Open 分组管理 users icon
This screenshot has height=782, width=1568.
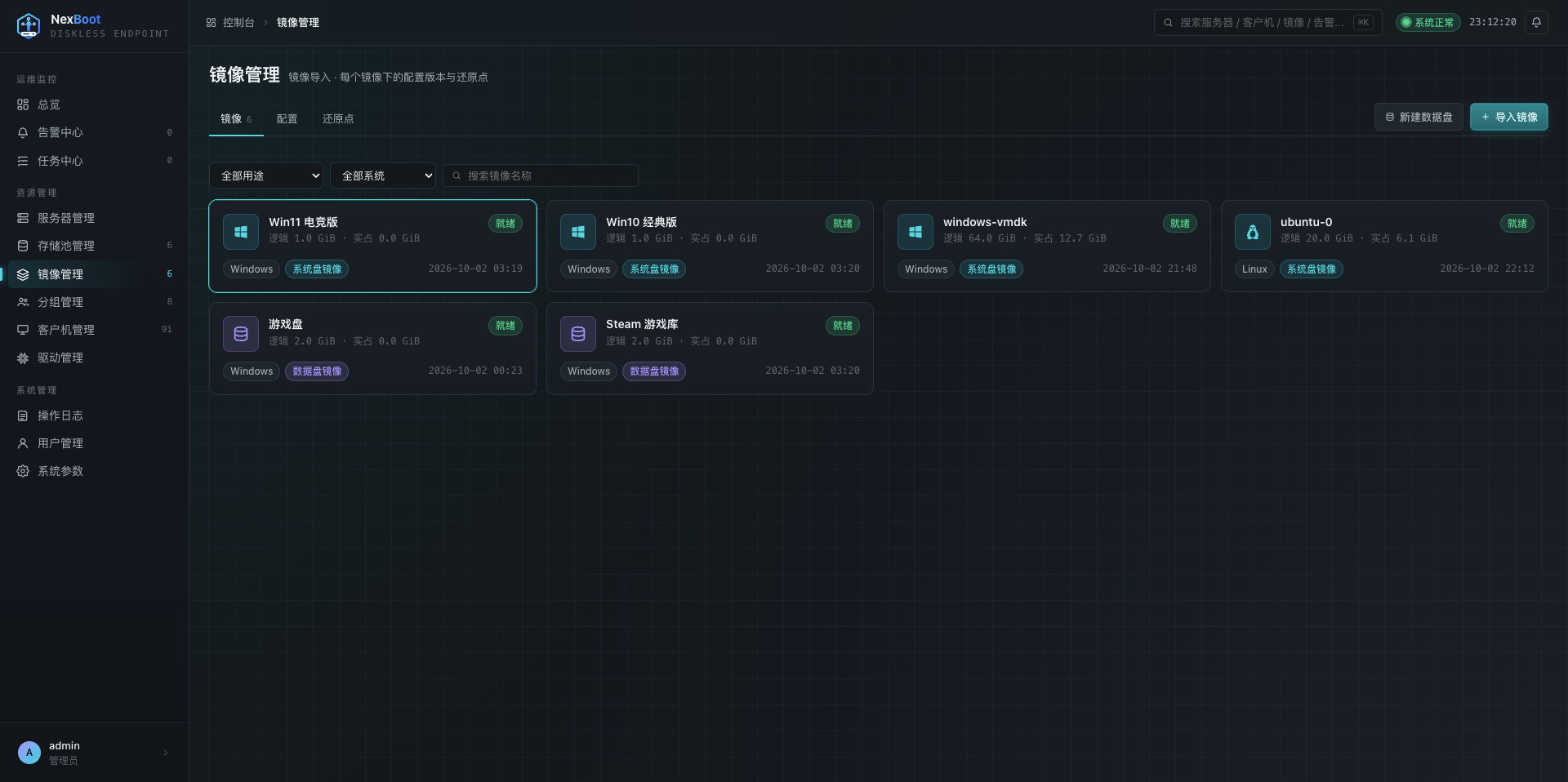point(23,302)
